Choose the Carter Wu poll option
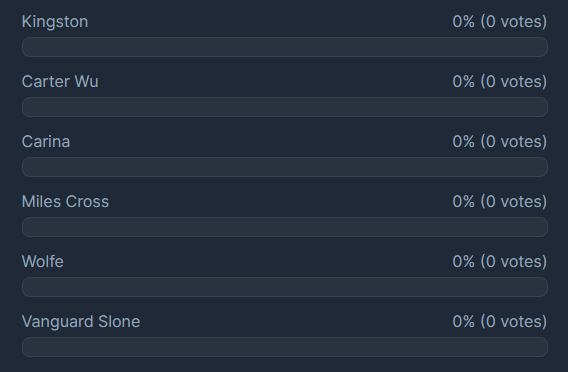 (60, 81)
